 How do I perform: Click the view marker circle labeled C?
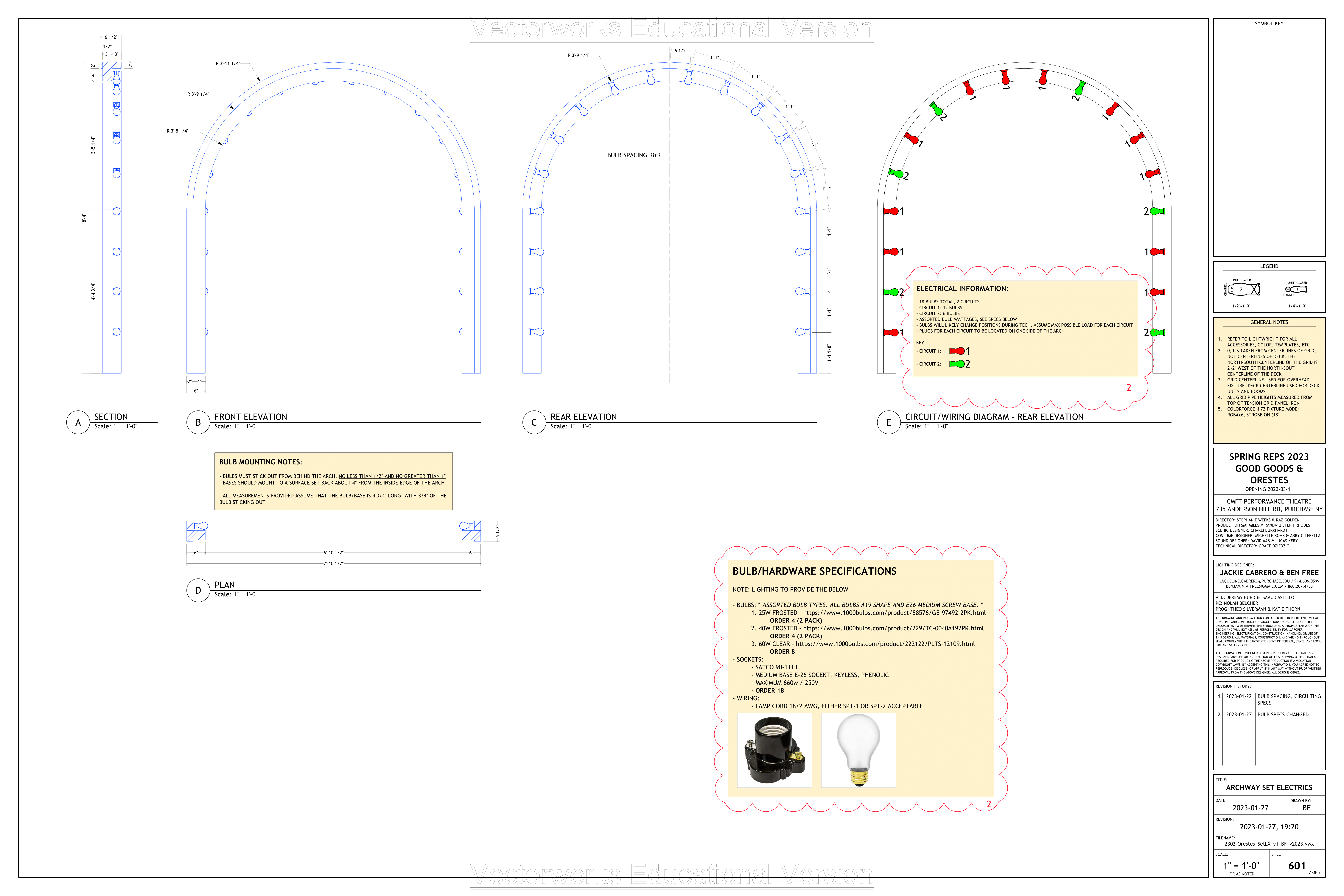coord(534,422)
